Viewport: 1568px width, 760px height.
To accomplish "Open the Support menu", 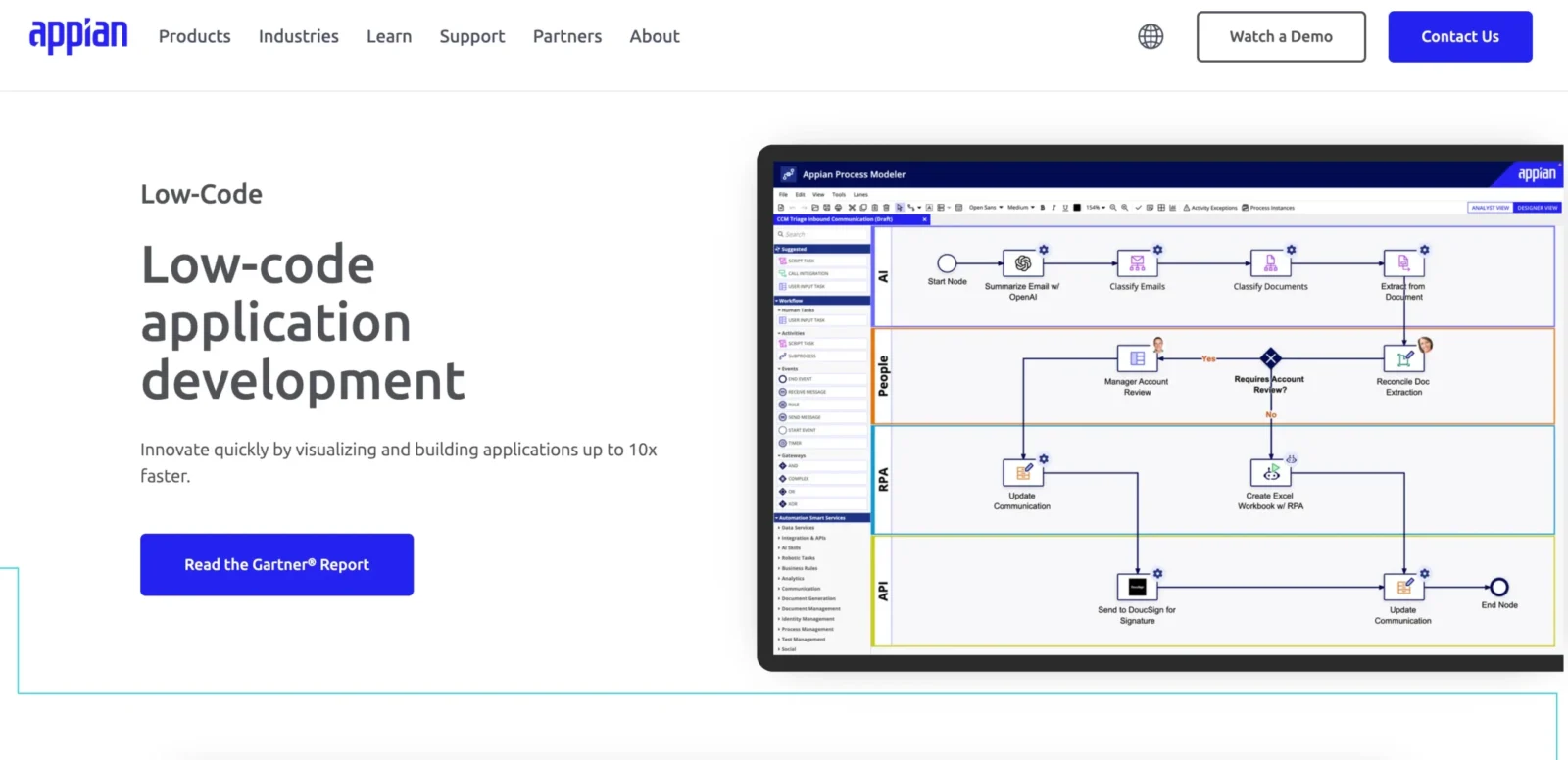I will [472, 36].
